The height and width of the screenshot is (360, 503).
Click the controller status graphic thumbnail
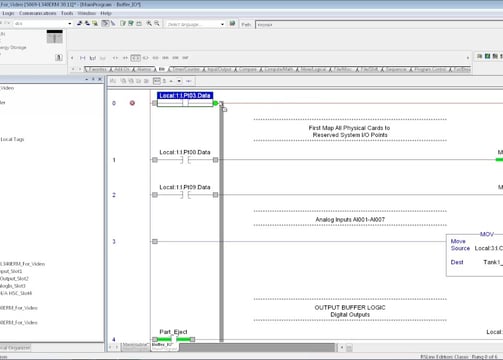[x=55, y=37]
